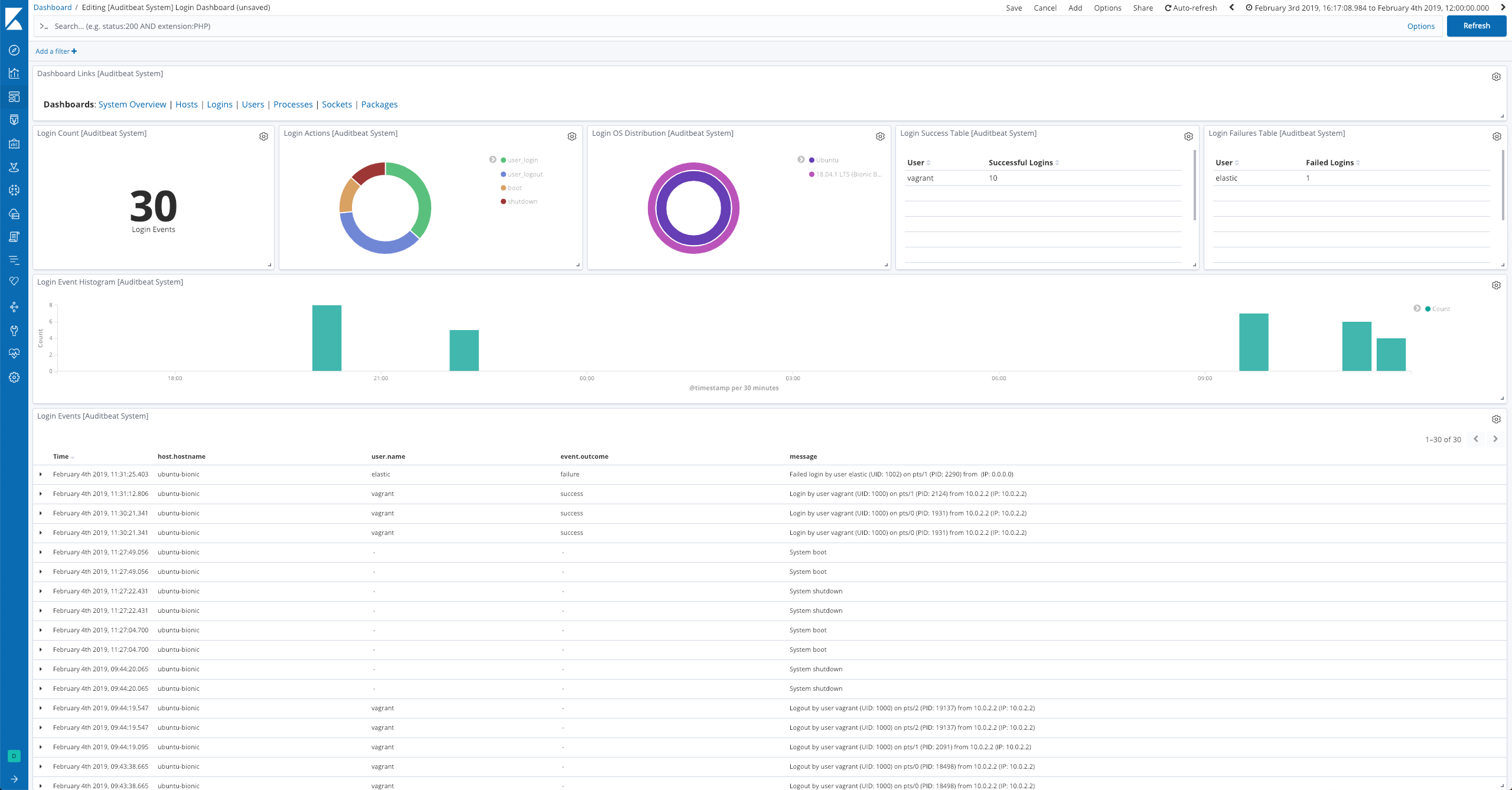This screenshot has width=1512, height=790.
Task: Select the Dashboard icon in the sidebar
Action: pyautogui.click(x=14, y=96)
